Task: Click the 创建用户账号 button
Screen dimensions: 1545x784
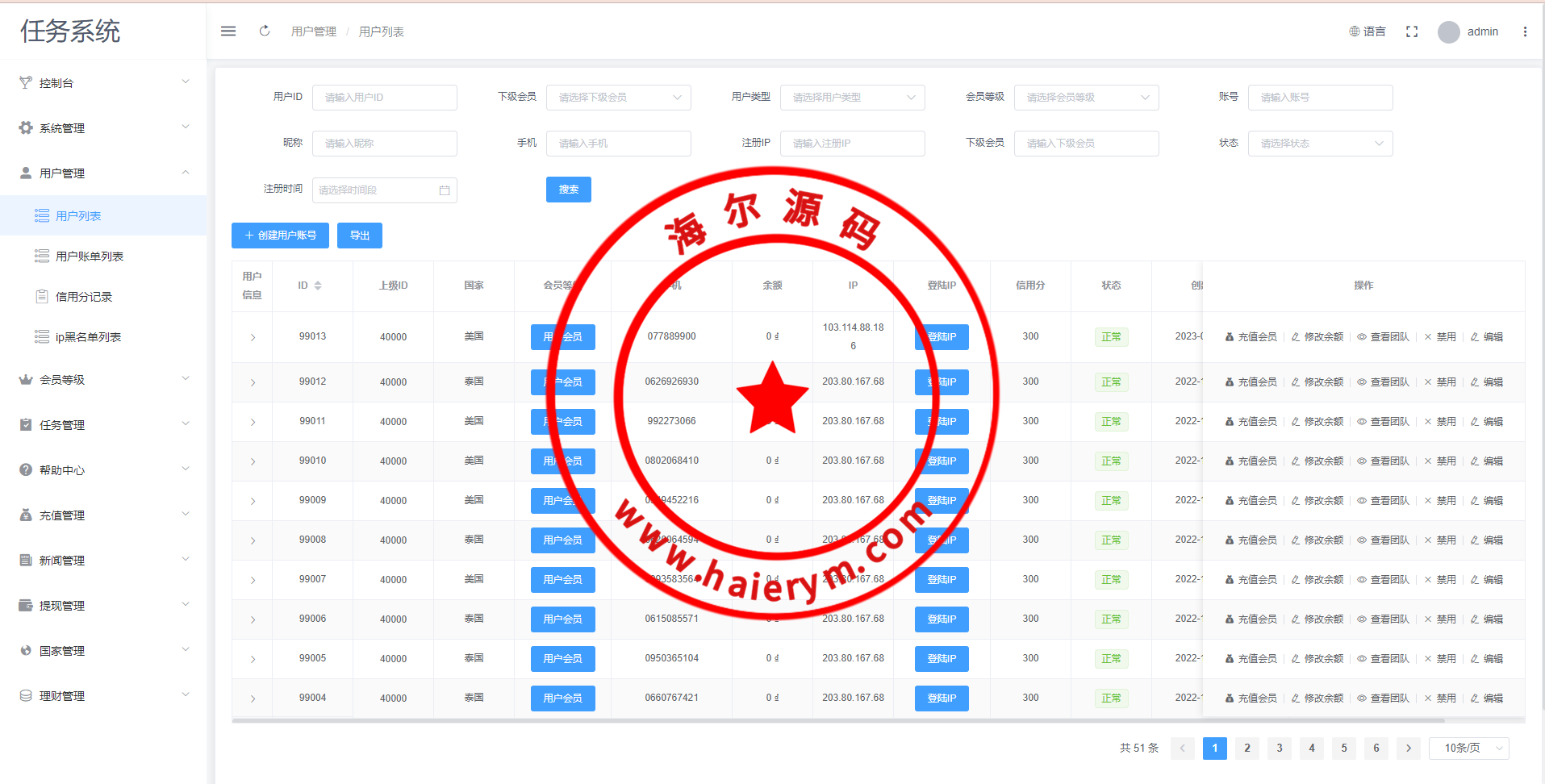Action: 280,236
